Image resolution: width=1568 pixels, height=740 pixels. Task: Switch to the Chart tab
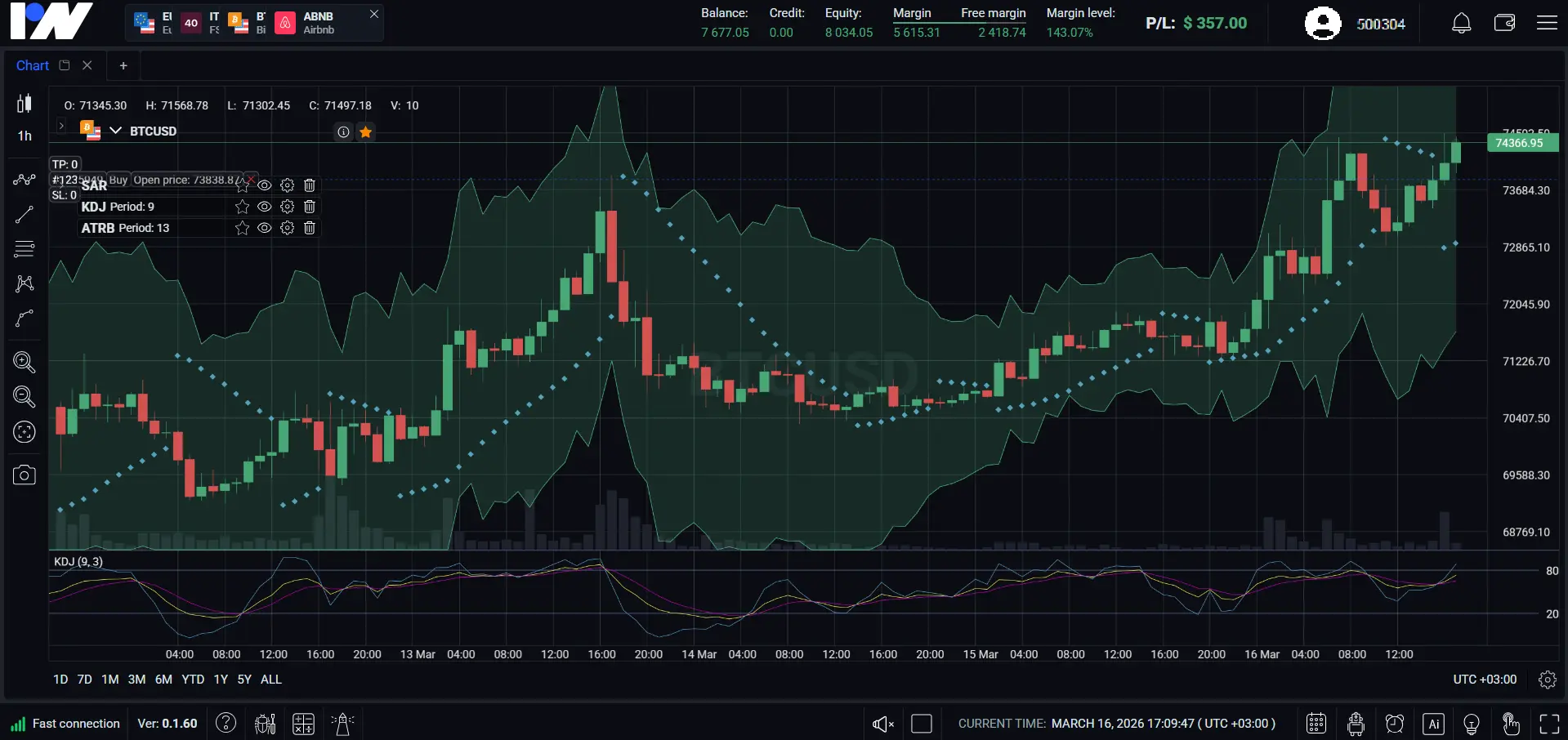pyautogui.click(x=32, y=65)
